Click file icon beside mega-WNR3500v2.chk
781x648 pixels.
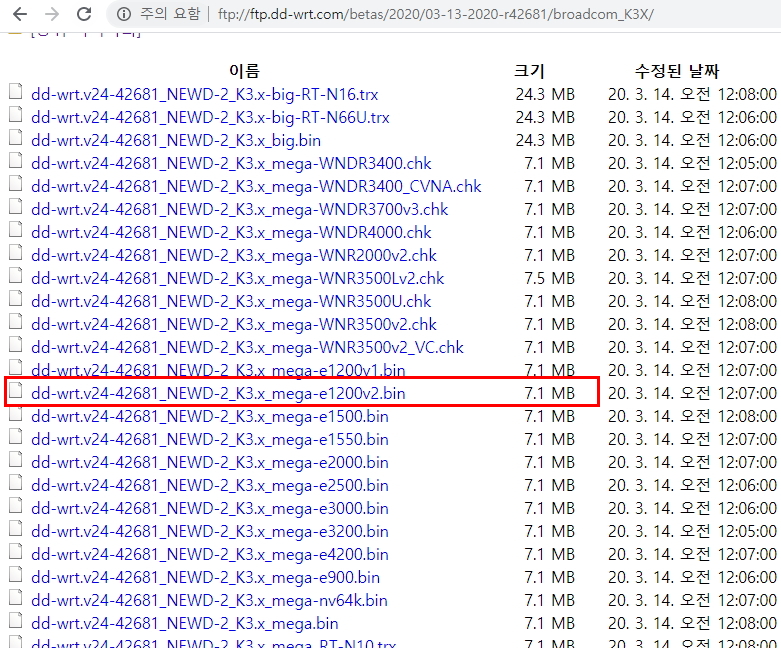pos(15,321)
